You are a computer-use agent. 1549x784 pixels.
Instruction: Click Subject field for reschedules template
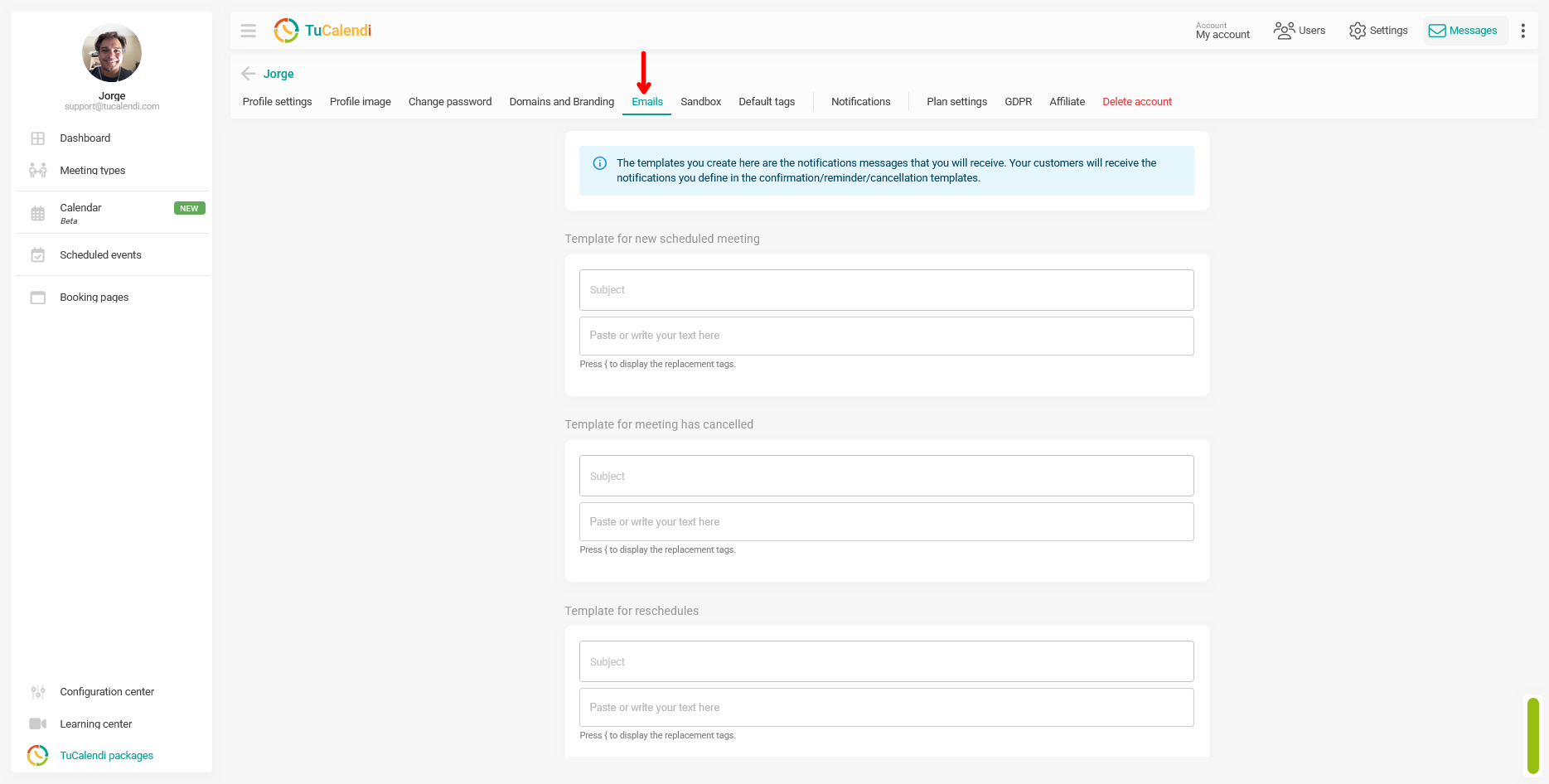pyautogui.click(x=887, y=661)
